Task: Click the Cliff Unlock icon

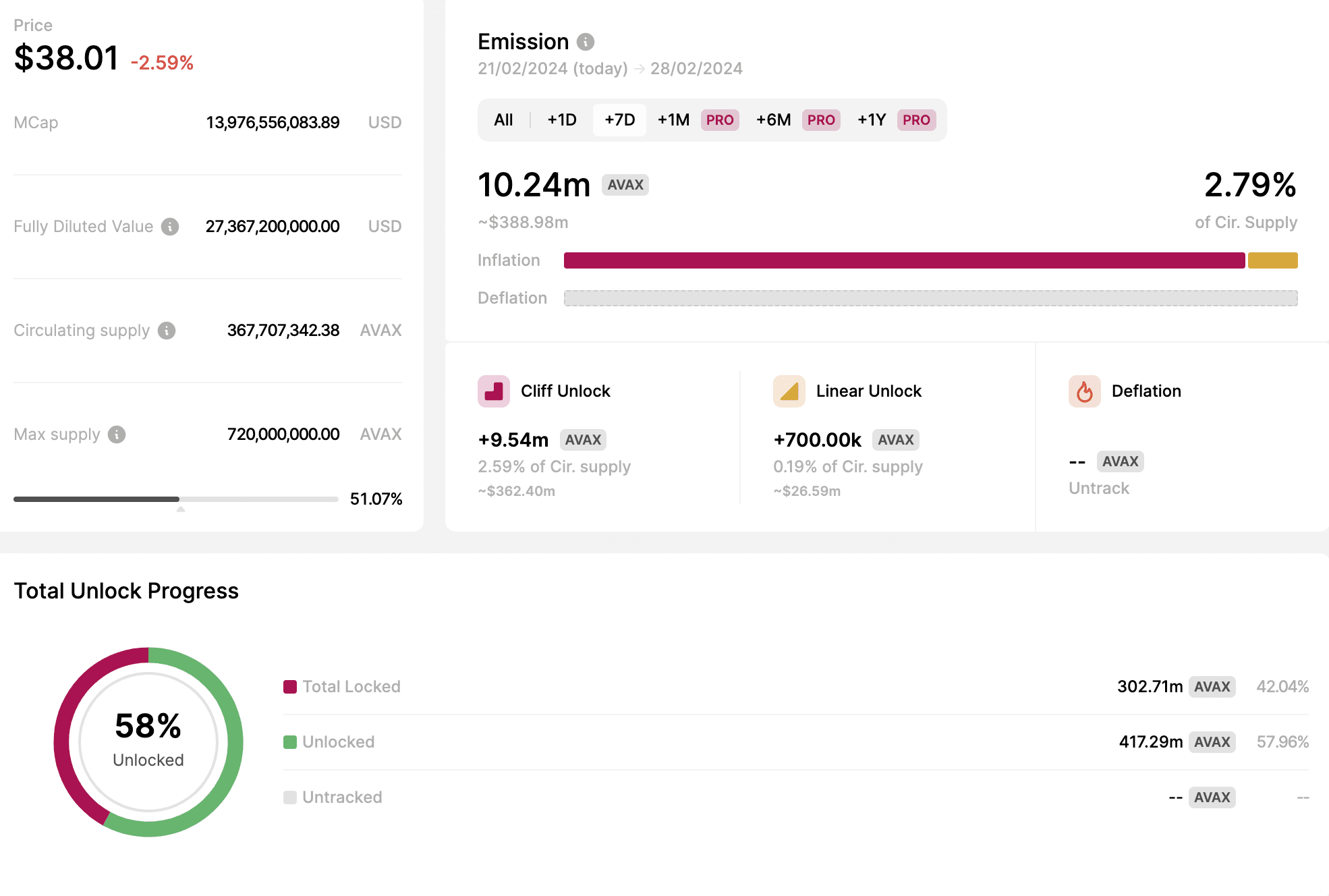Action: coord(494,391)
